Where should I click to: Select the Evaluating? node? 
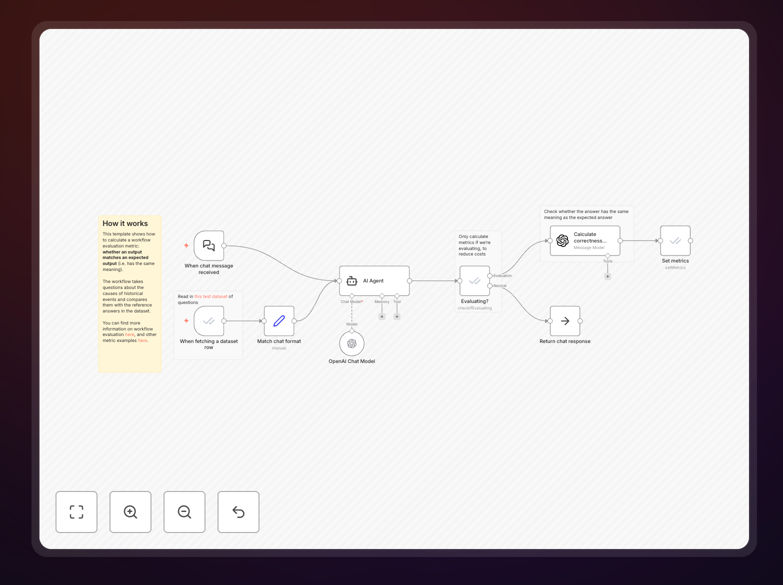click(474, 281)
